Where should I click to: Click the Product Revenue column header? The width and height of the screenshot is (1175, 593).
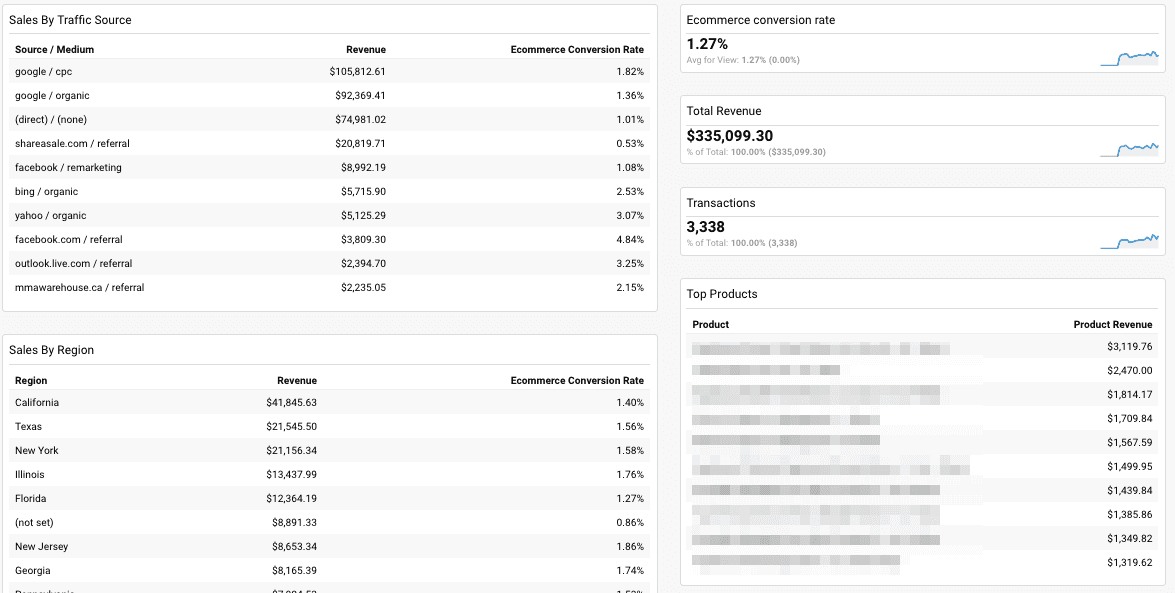(x=1113, y=324)
